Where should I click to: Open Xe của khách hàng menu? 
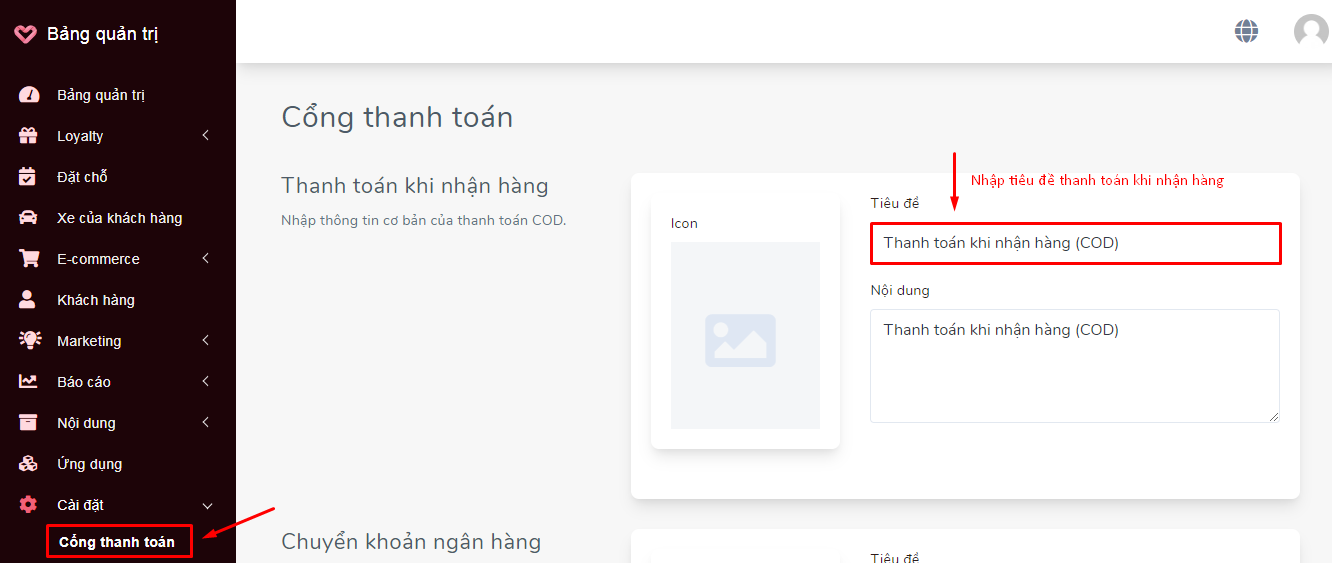[x=118, y=218]
